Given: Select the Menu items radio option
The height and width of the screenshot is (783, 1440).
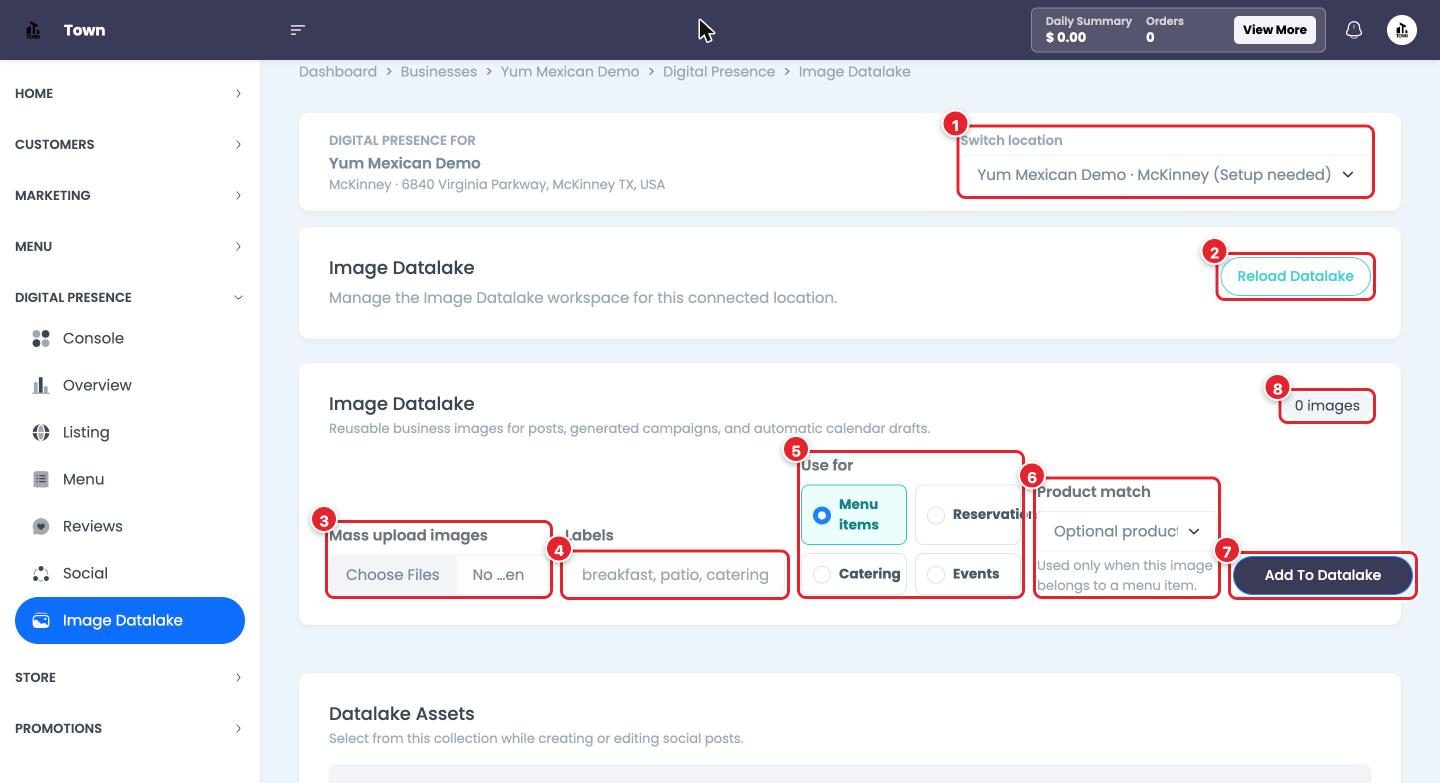Looking at the screenshot, I should (822, 515).
